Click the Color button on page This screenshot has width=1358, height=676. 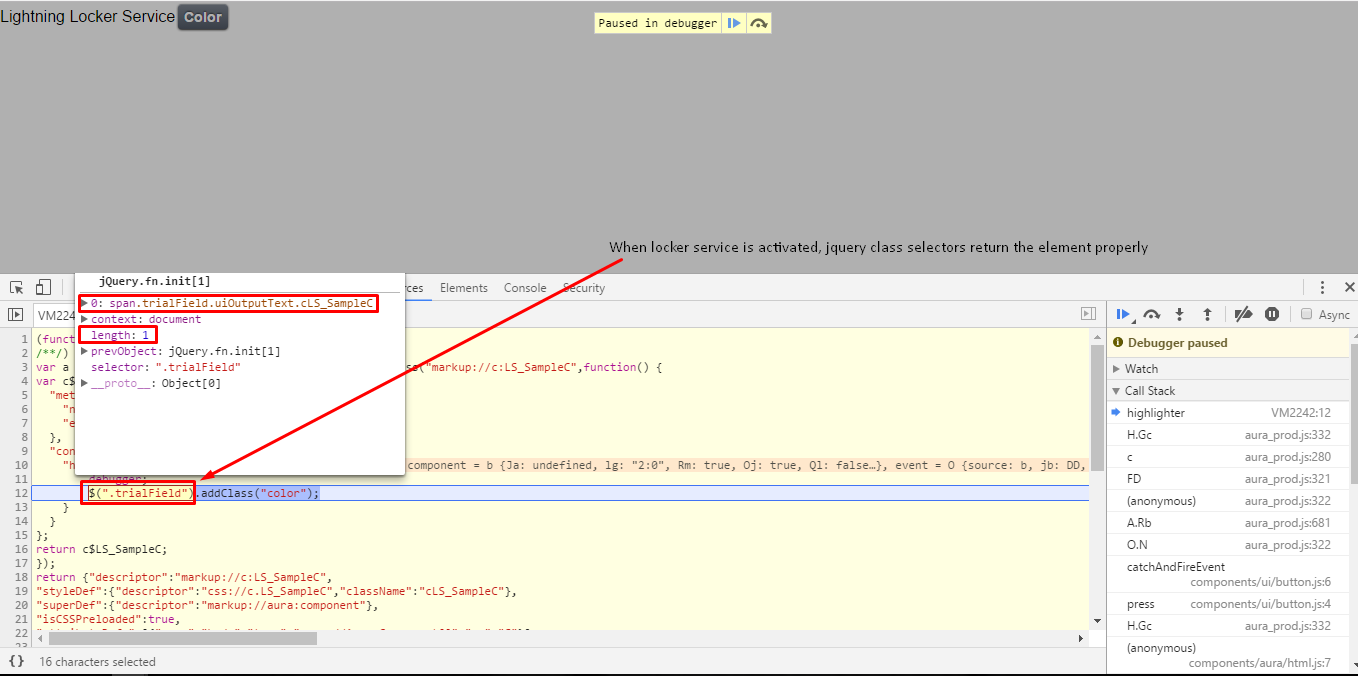click(x=203, y=17)
